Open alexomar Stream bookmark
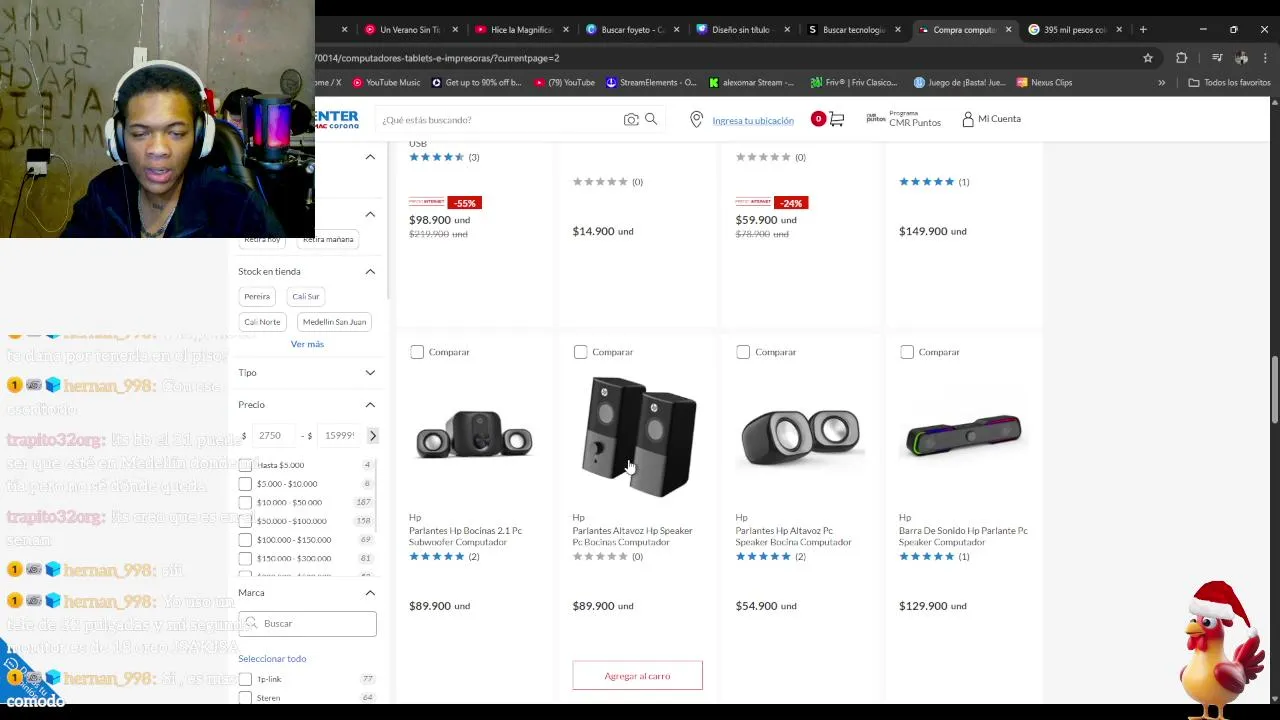The height and width of the screenshot is (720, 1280). 751,82
